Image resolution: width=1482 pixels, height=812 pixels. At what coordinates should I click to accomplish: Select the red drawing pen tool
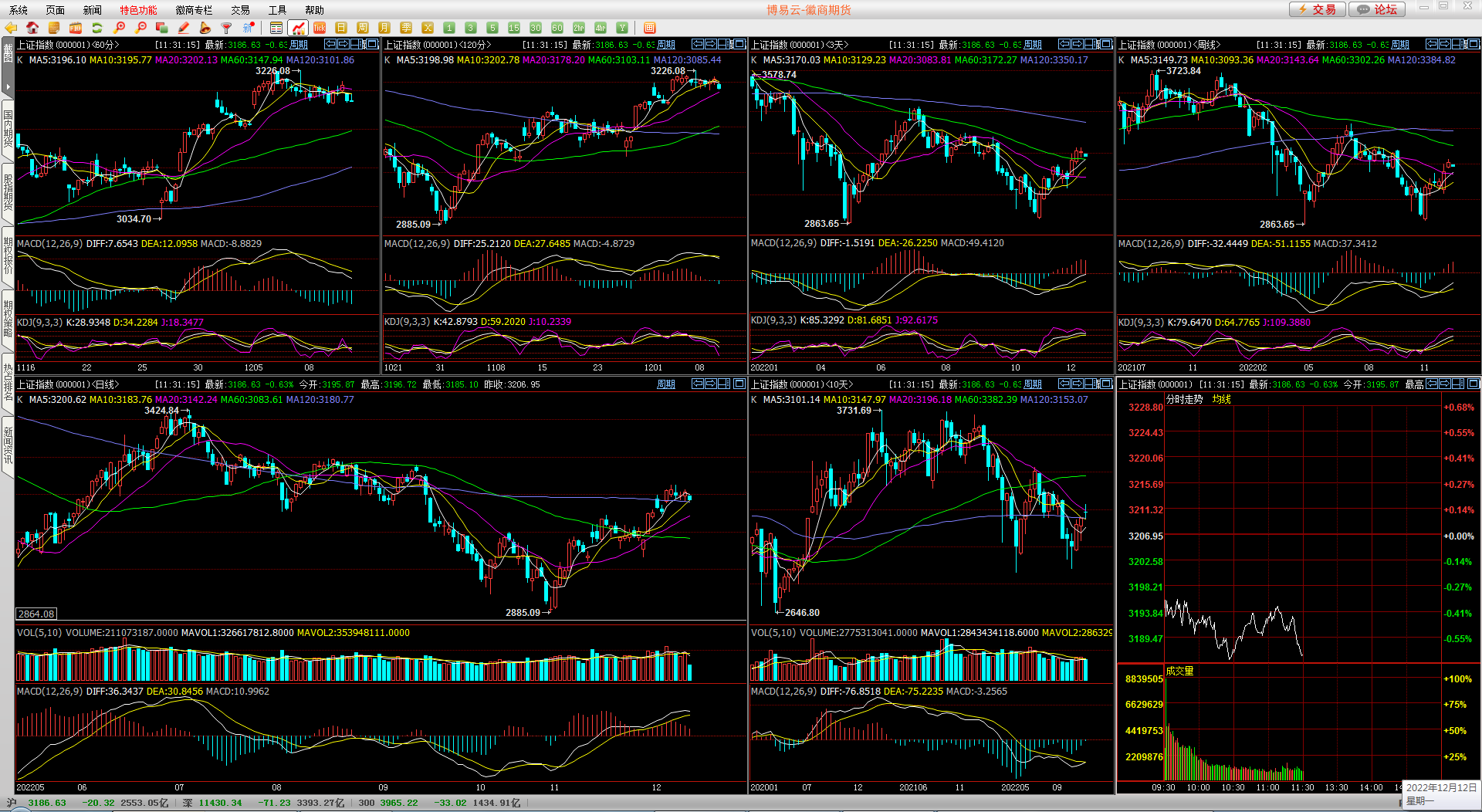(184, 28)
